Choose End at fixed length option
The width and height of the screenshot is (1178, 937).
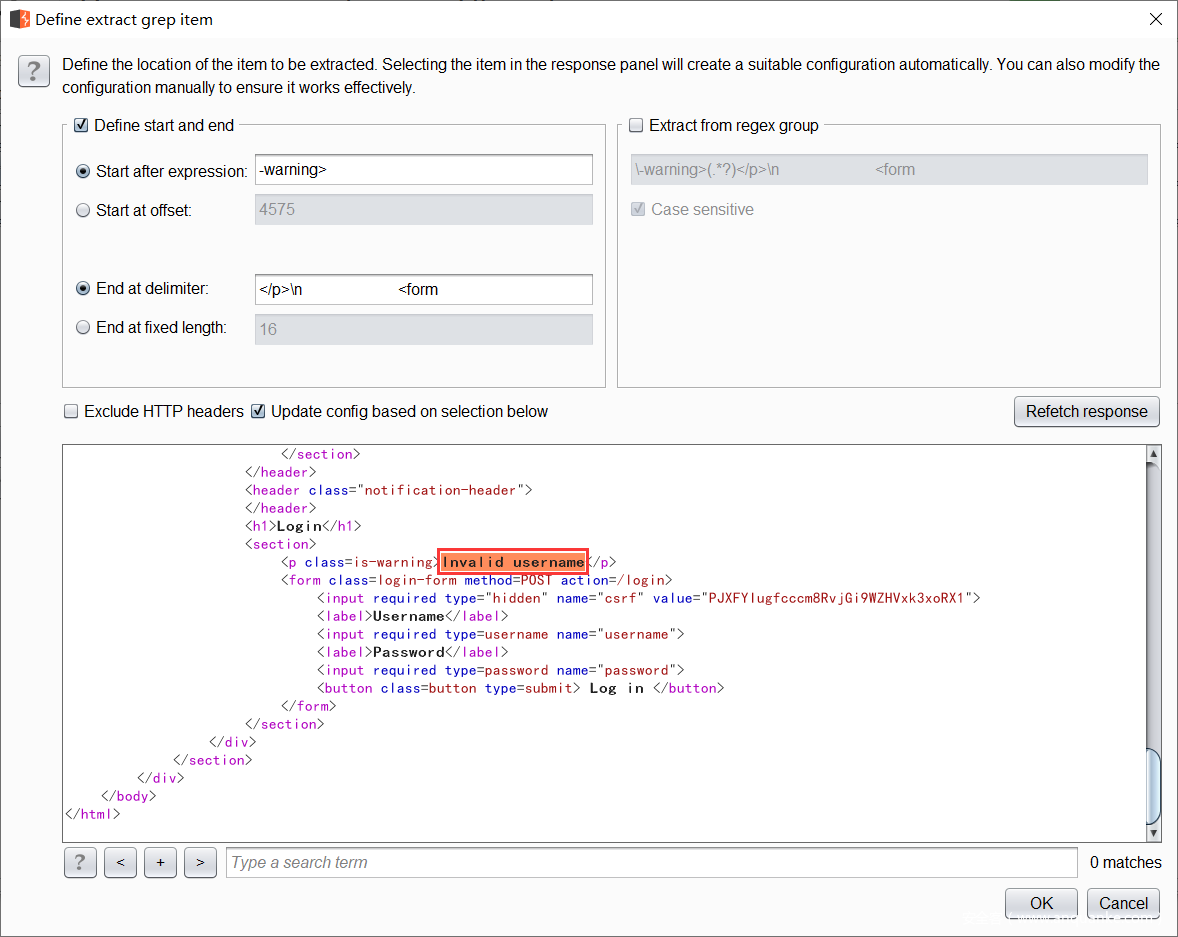tap(83, 328)
